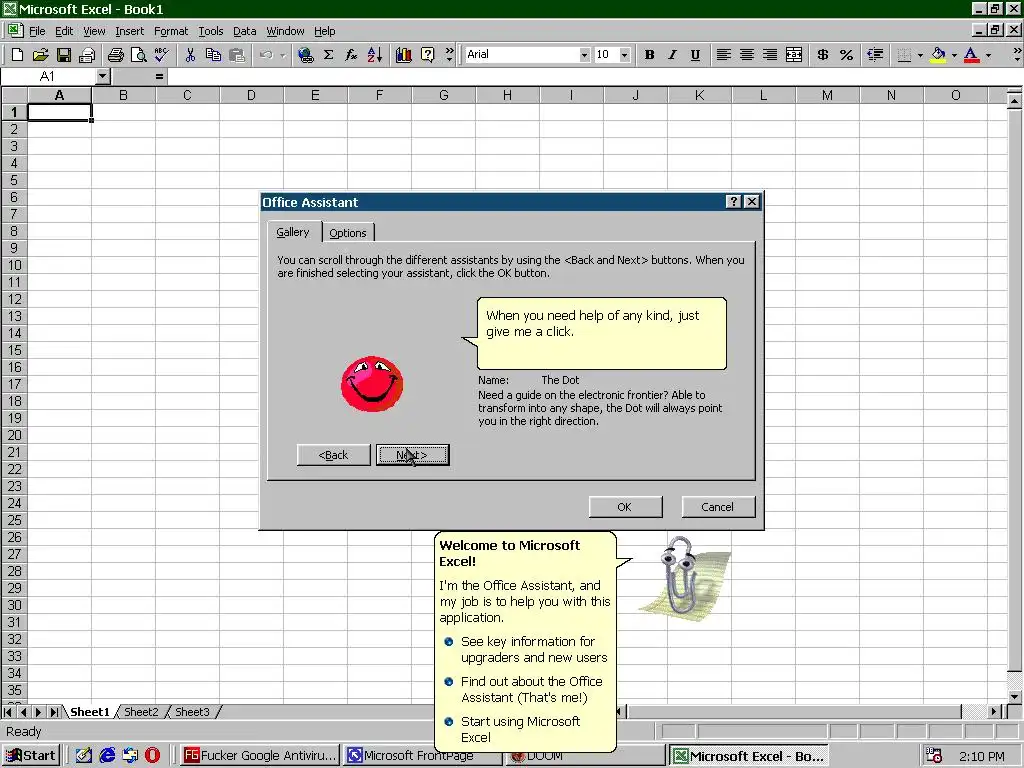The image size is (1024, 768).
Task: Click the Next> button in the Gallery
Action: [412, 455]
